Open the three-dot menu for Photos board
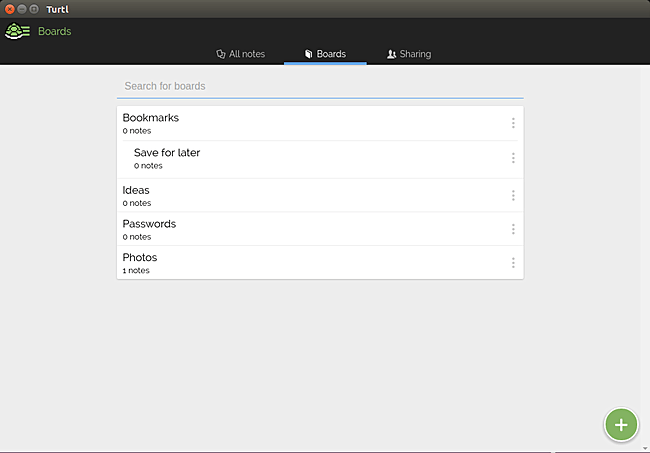 [513, 263]
